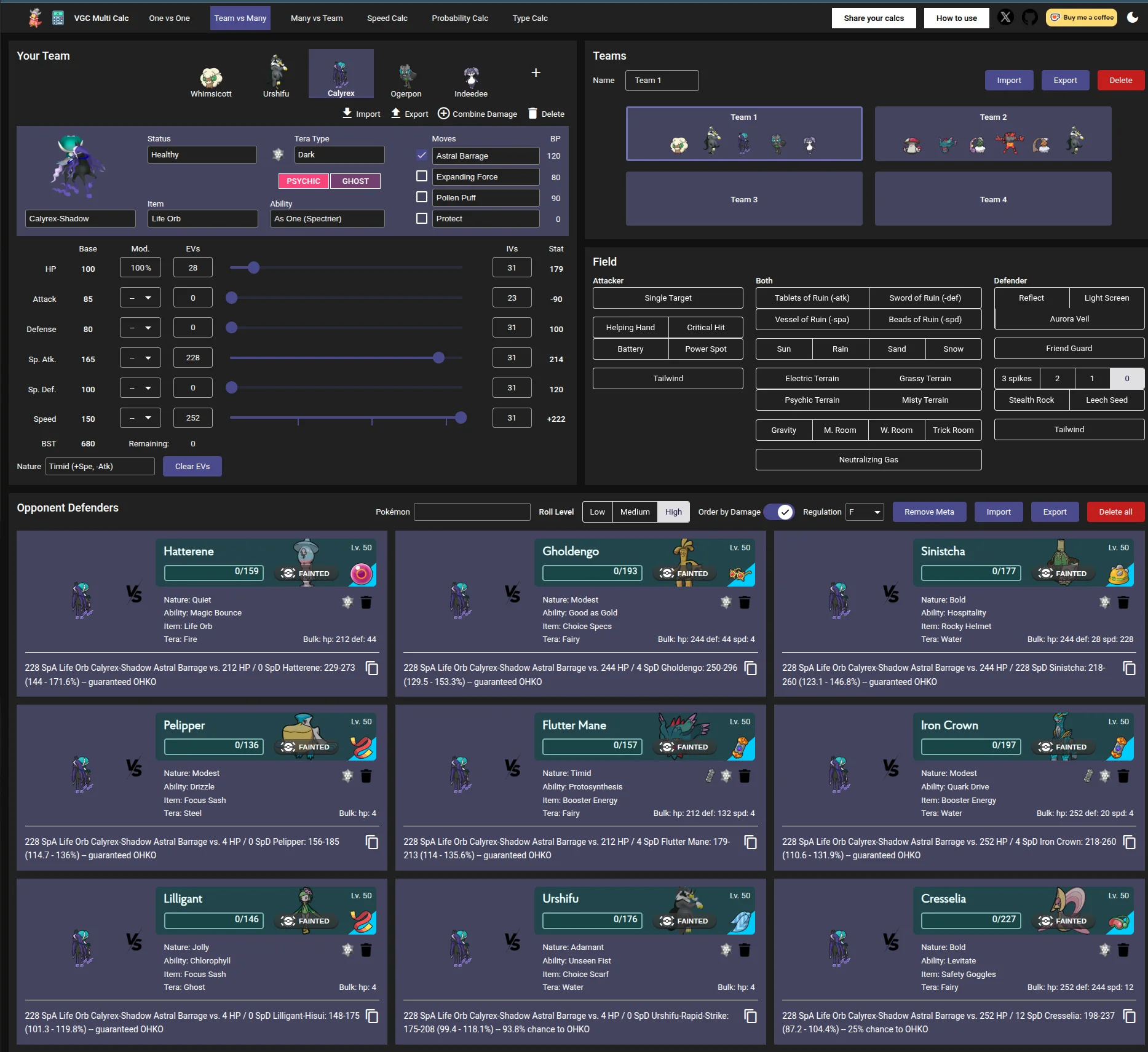The image size is (1148, 1052).
Task: Copy the Cresselia calc result
Action: click(1130, 1016)
